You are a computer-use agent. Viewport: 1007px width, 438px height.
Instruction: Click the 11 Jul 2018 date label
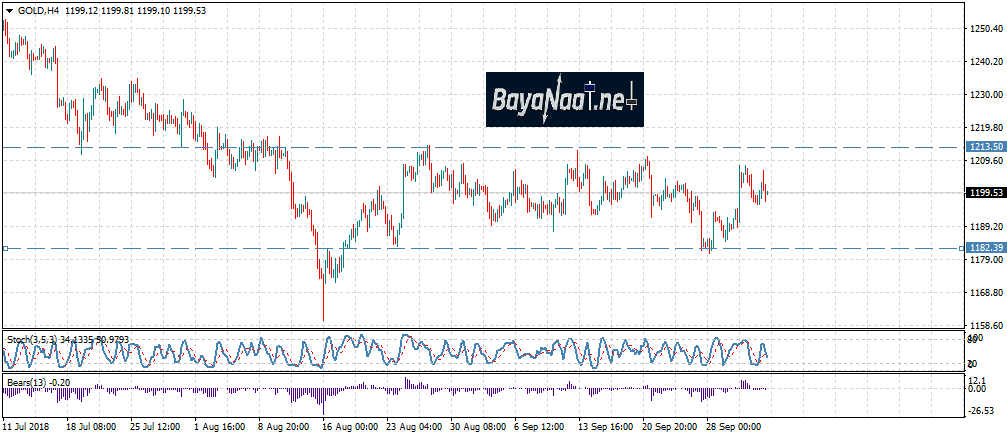click(x=27, y=427)
